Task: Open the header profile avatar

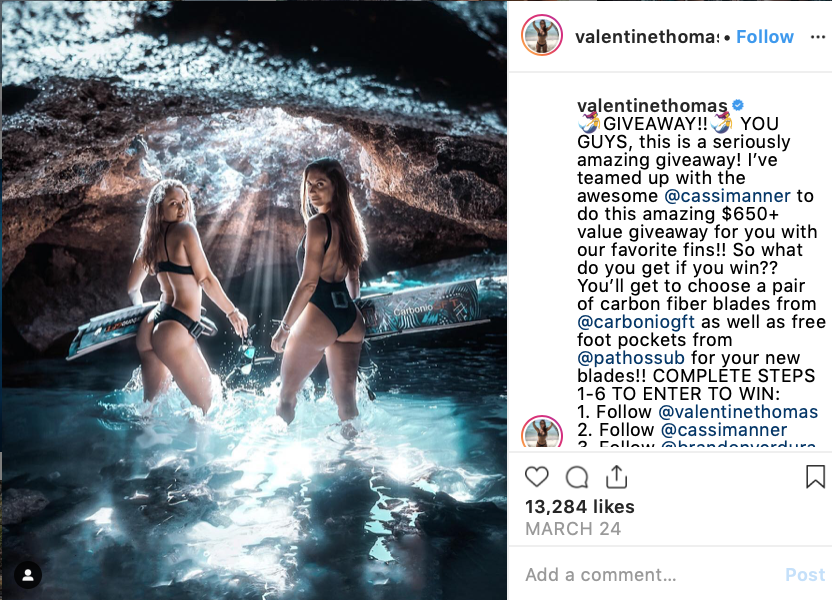Action: pyautogui.click(x=542, y=36)
